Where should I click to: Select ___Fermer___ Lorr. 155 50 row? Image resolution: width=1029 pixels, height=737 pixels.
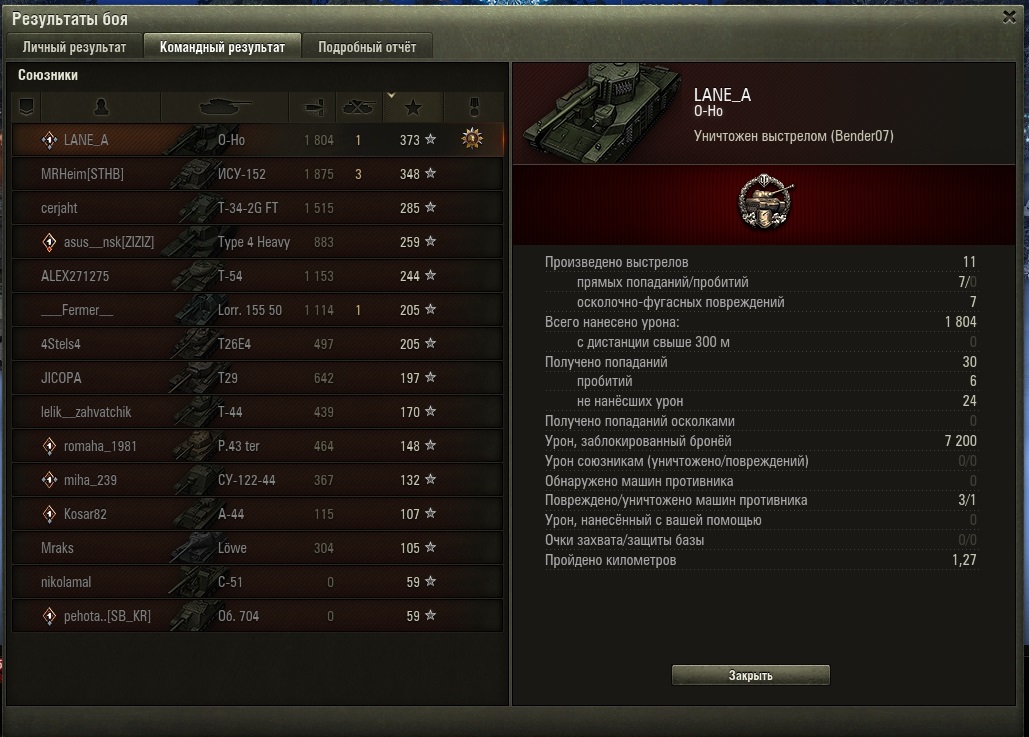(x=257, y=310)
